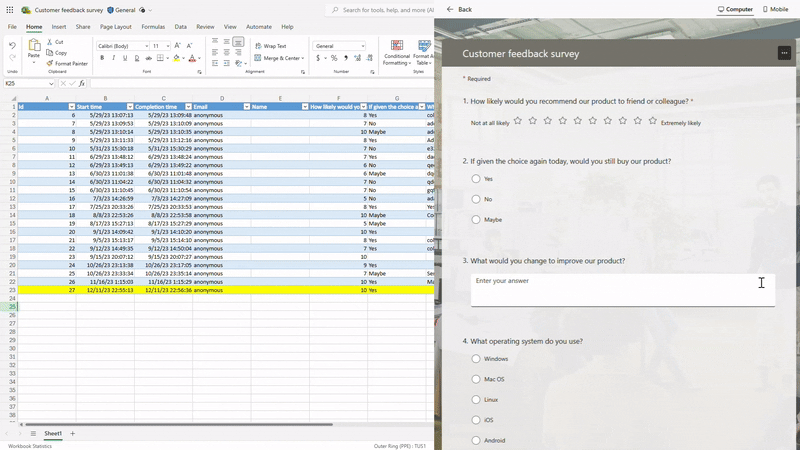Viewport: 800px width, 450px height.
Task: Click the Format Painter icon
Action: pyautogui.click(x=50, y=63)
